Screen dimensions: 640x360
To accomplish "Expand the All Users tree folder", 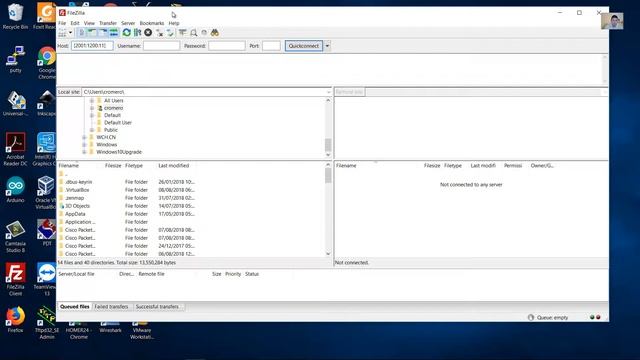I will [92, 100].
